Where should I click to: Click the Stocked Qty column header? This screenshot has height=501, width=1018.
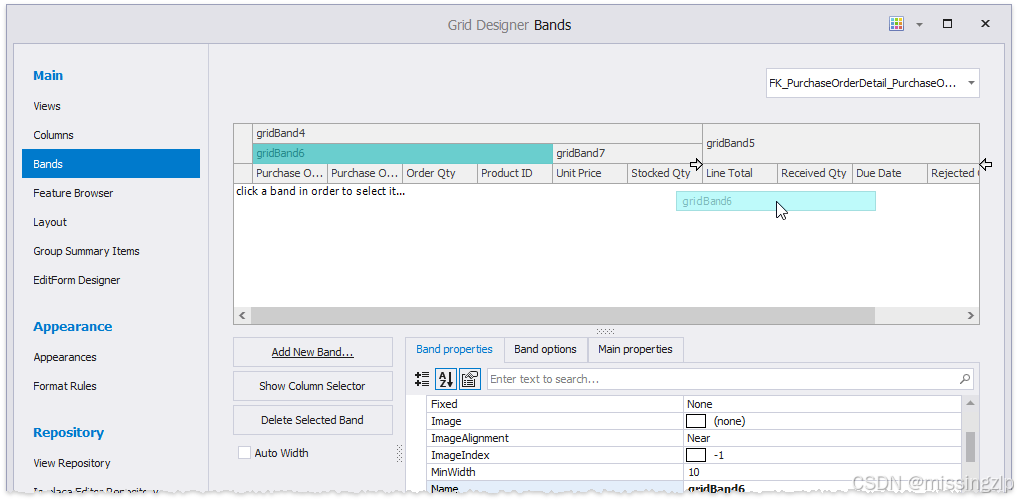click(665, 173)
